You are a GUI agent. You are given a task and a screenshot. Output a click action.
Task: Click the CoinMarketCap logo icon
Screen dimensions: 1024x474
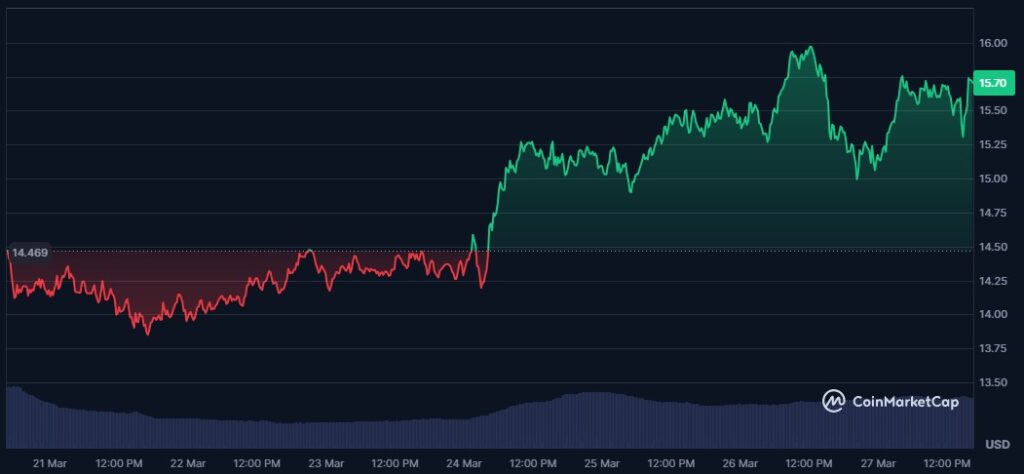coord(834,401)
